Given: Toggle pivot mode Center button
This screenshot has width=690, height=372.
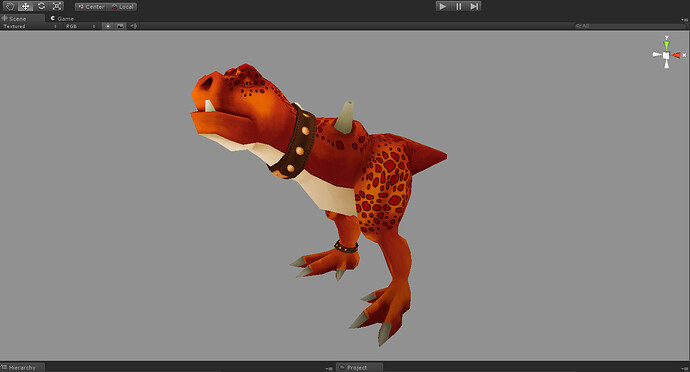Looking at the screenshot, I should pyautogui.click(x=91, y=7).
